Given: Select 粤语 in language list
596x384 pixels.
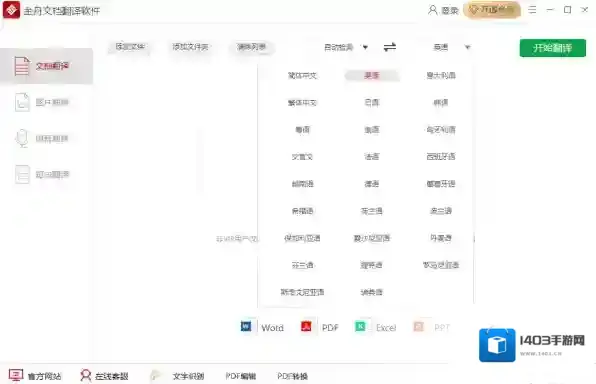Looking at the screenshot, I should [x=302, y=130].
